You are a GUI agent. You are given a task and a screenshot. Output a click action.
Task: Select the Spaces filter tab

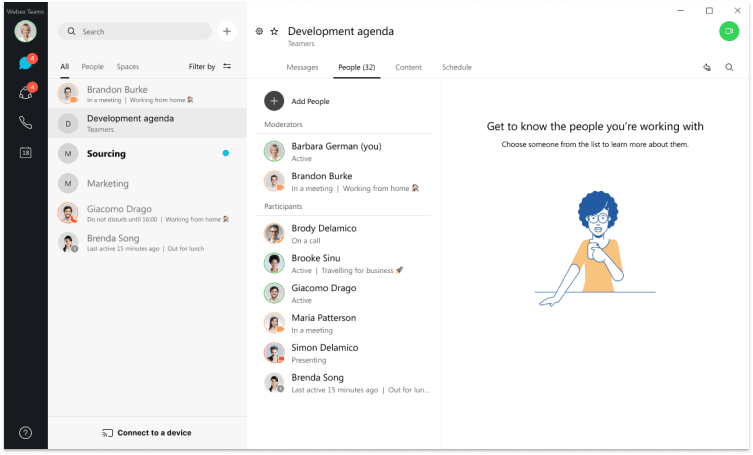tap(128, 67)
